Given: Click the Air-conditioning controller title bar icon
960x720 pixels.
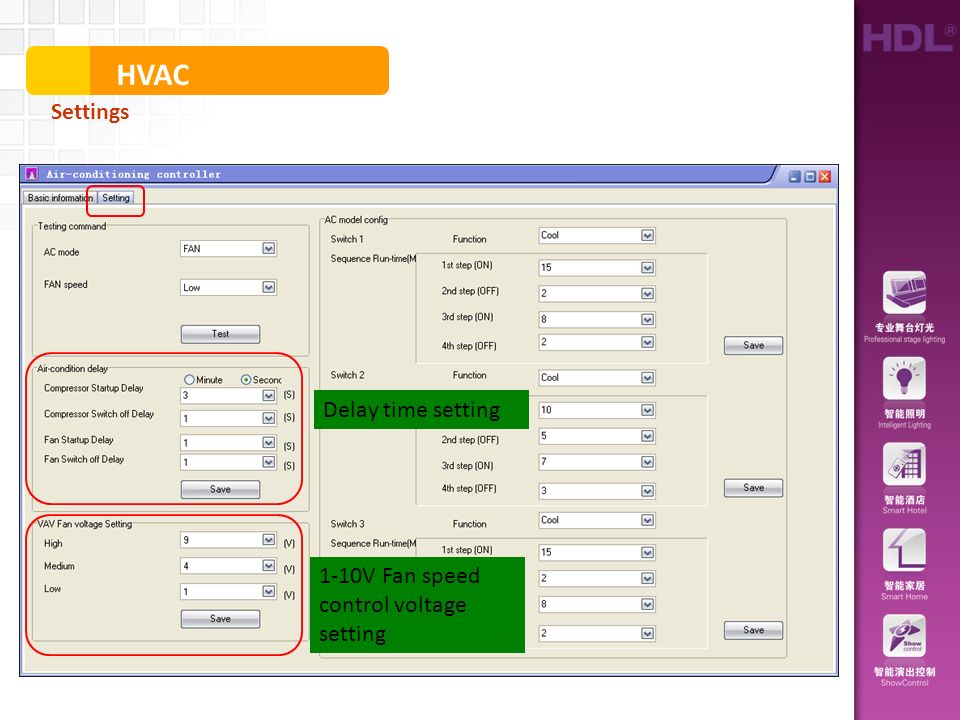Looking at the screenshot, I should [32, 174].
